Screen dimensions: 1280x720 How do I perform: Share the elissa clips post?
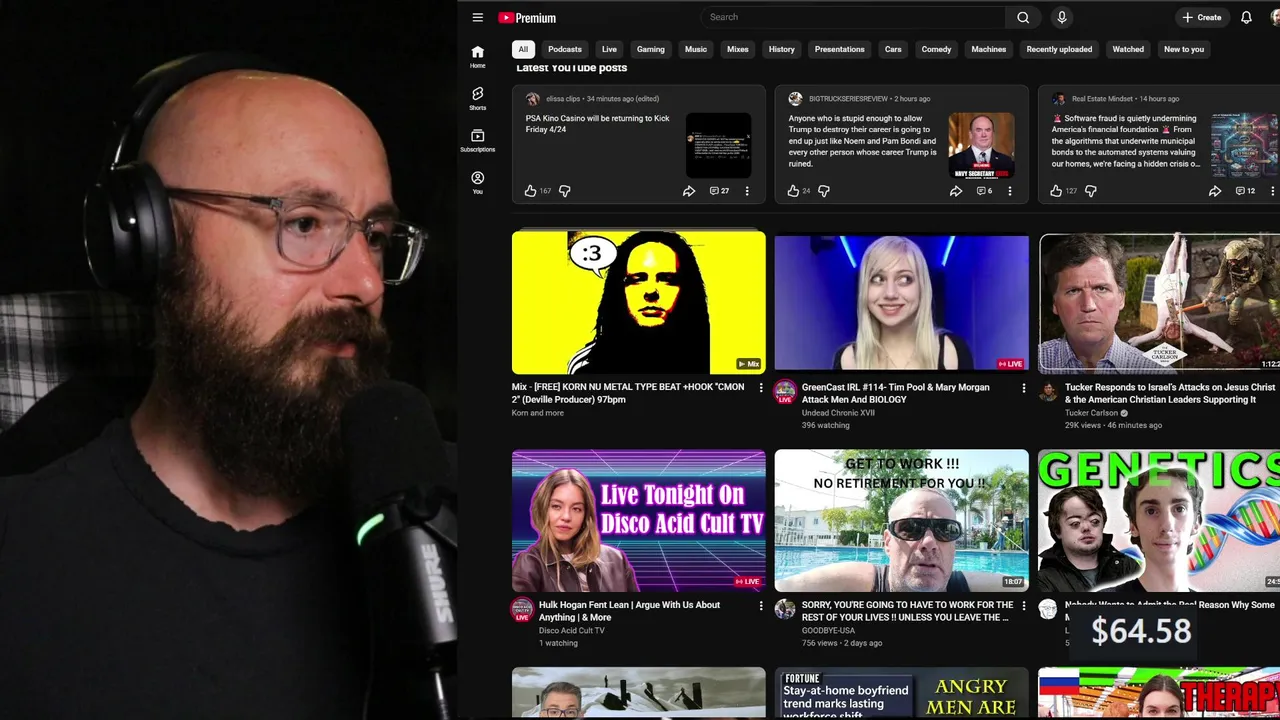[689, 191]
